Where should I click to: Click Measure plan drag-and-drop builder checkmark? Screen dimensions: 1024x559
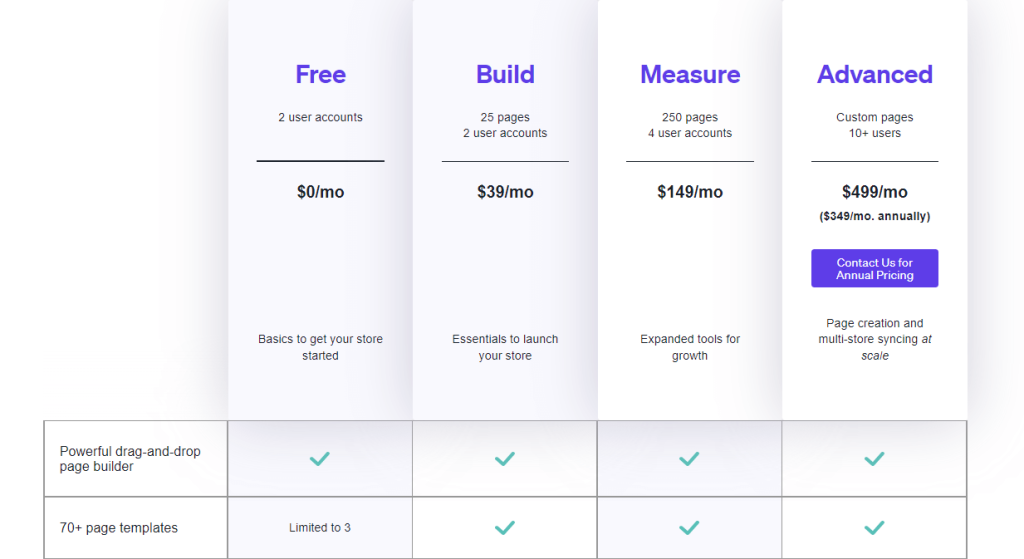point(689,459)
